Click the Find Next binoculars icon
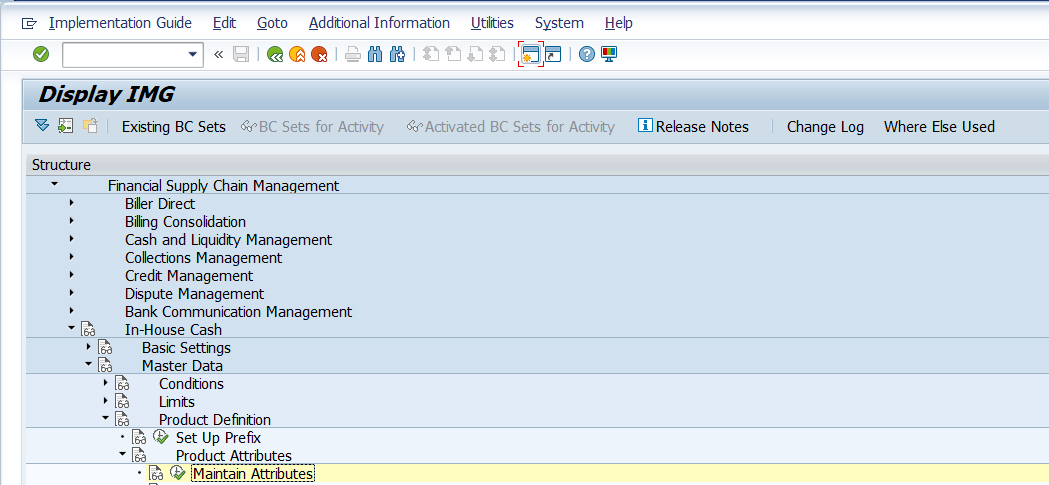Screen dimensions: 1049x485 point(397,55)
